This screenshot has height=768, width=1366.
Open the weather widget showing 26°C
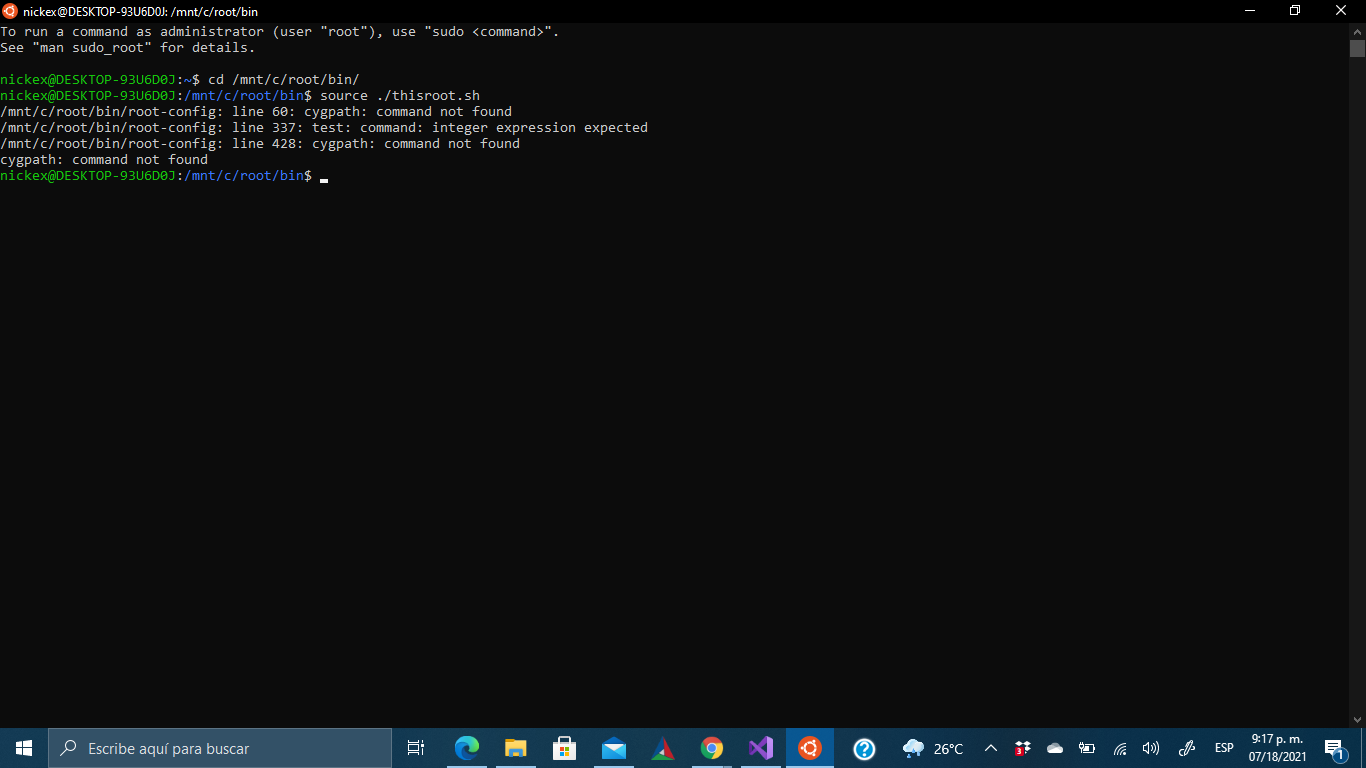click(933, 748)
